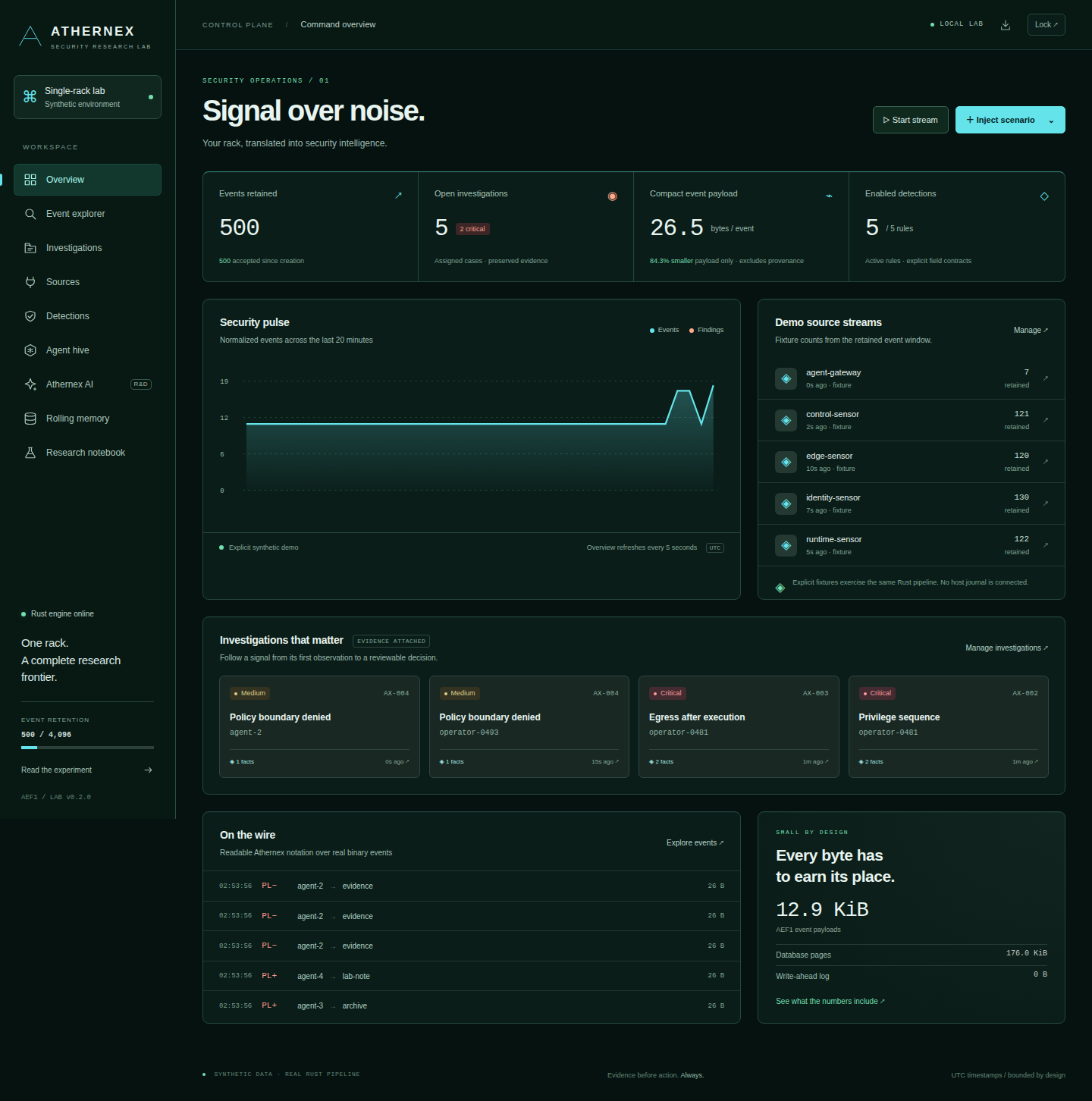Open 'See what the numbers include' link

click(830, 1002)
